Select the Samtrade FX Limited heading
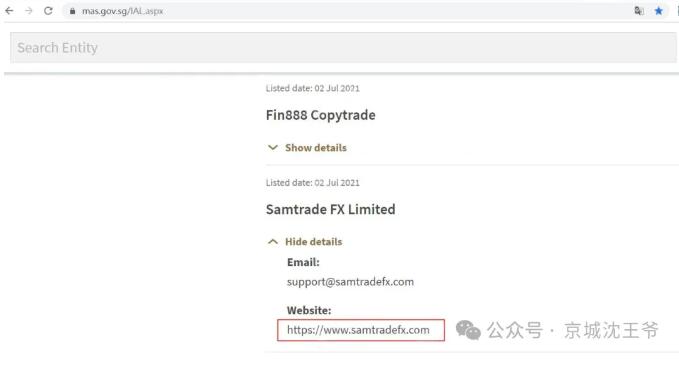Screen dimensions: 679x371 tap(330, 210)
